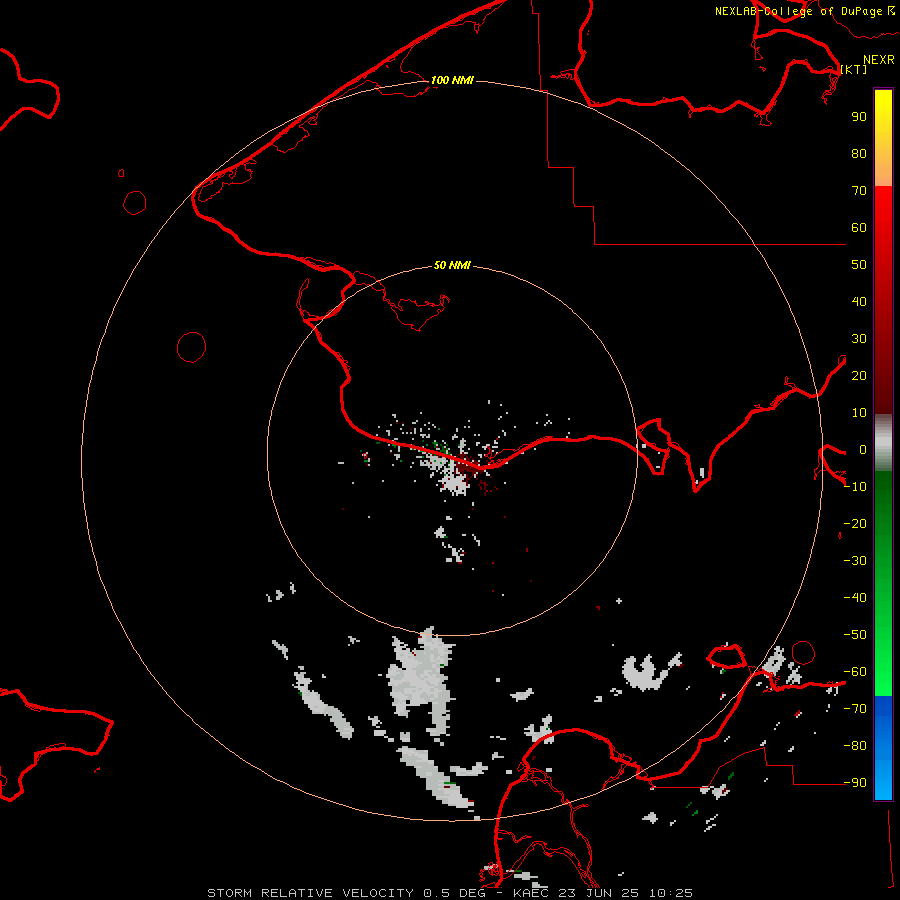This screenshot has width=900, height=900.
Task: Click the positive 40 knot scale label
Action: [859, 301]
